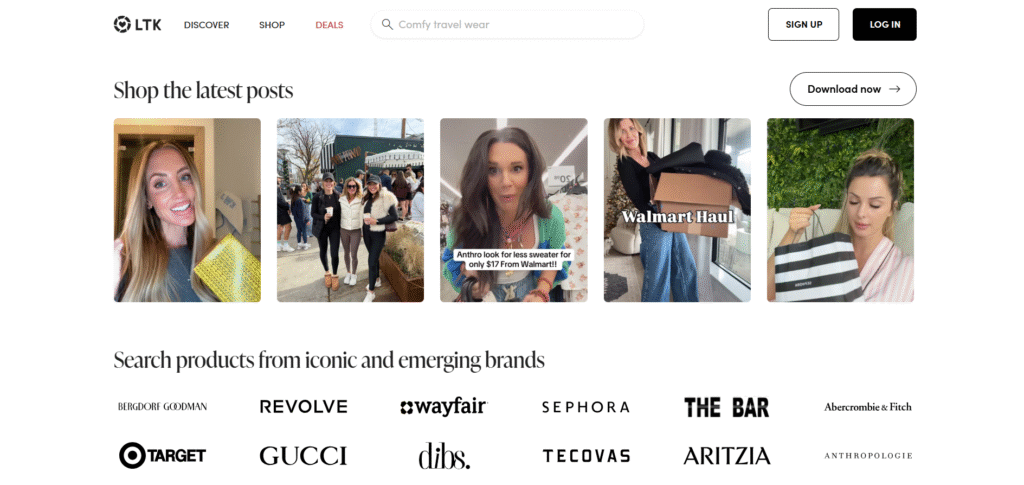The image size is (1024, 485).
Task: Select the Wayfair brand logo
Action: pyautogui.click(x=444, y=407)
